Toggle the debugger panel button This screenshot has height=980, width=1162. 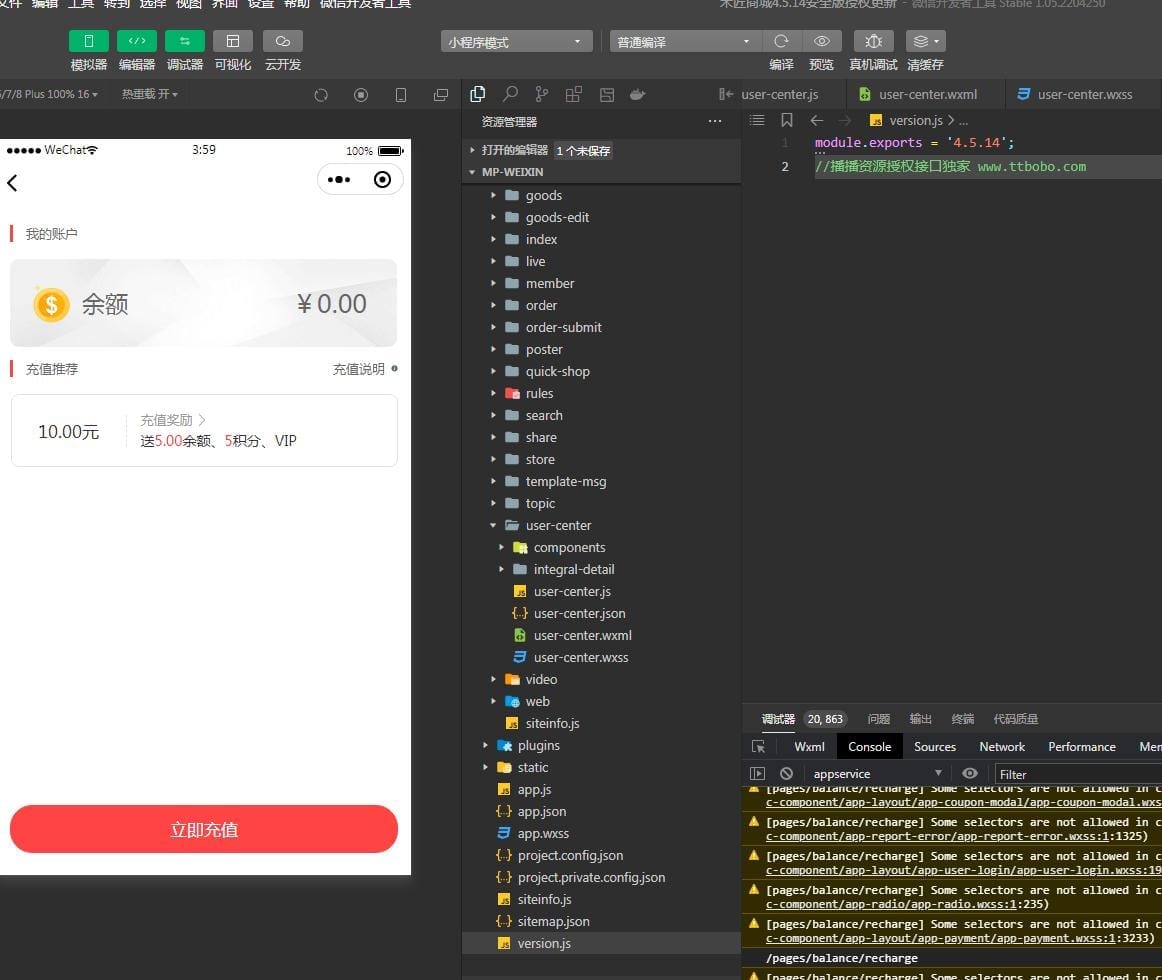pyautogui.click(x=185, y=42)
